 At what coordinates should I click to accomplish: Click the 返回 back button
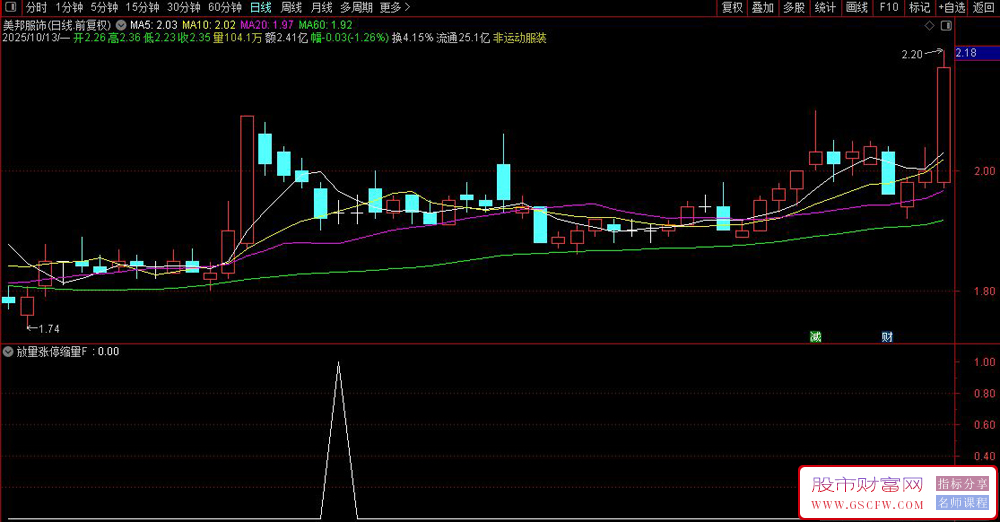pos(985,7)
